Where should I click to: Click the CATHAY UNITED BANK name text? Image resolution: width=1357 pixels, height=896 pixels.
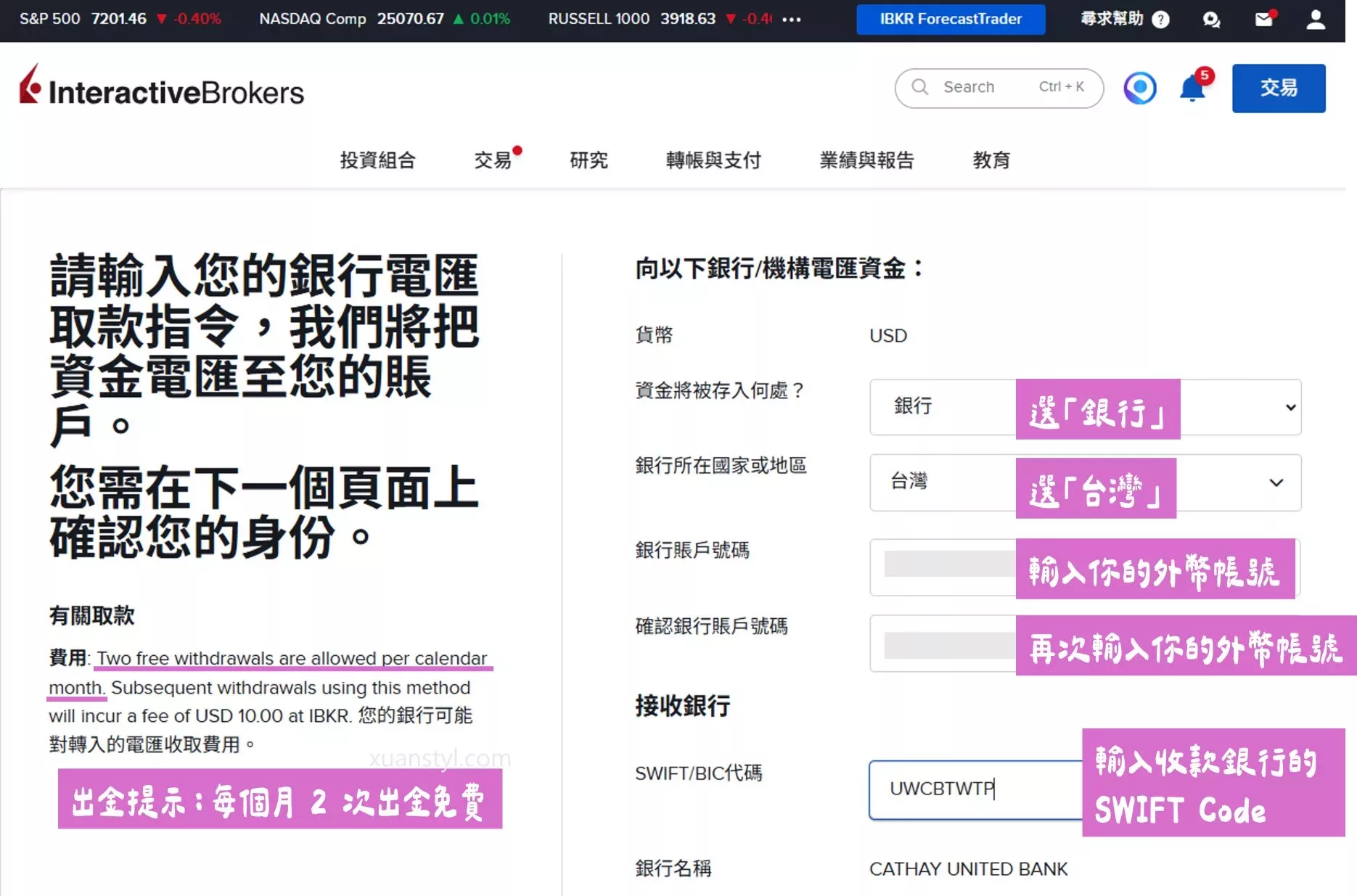[968, 868]
